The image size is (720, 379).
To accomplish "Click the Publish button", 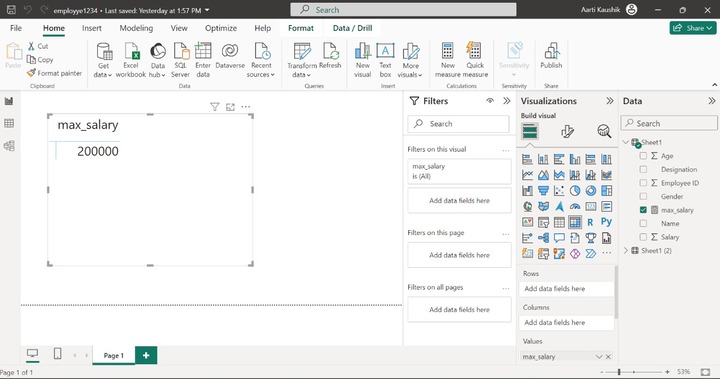I will pos(551,56).
